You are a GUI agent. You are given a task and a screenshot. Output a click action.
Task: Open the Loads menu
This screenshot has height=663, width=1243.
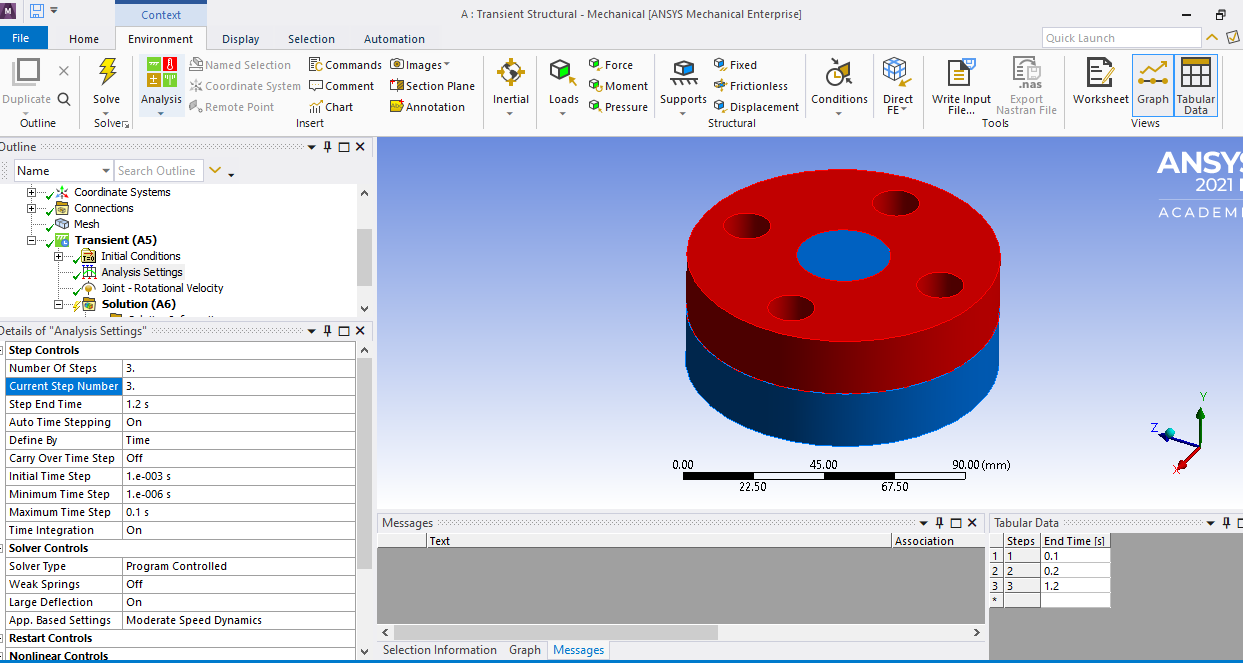click(563, 86)
